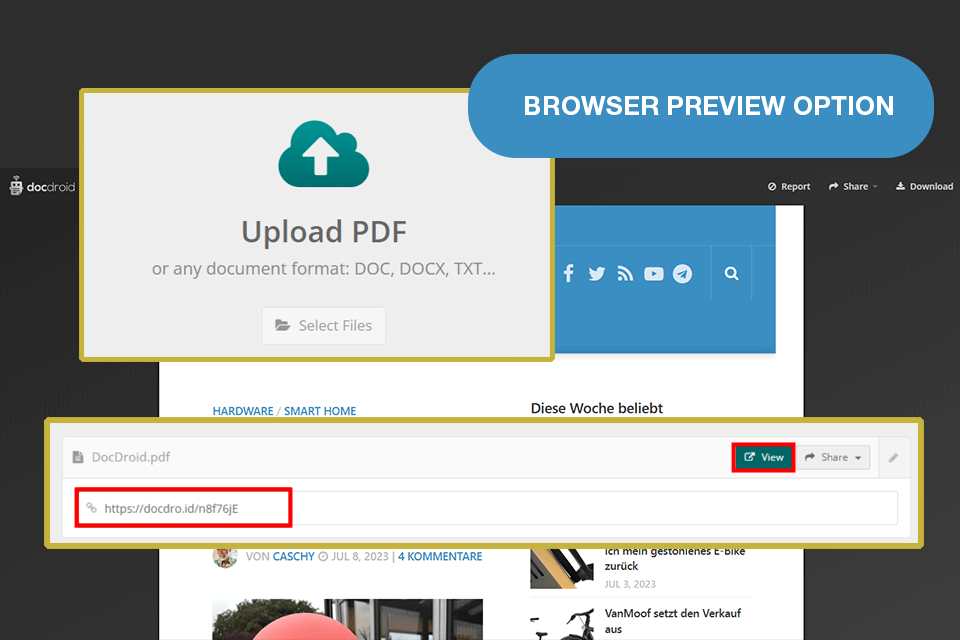Screen dimensions: 960x640
Task: Click the stolen E-Bike article thumbnail
Action: click(x=562, y=568)
